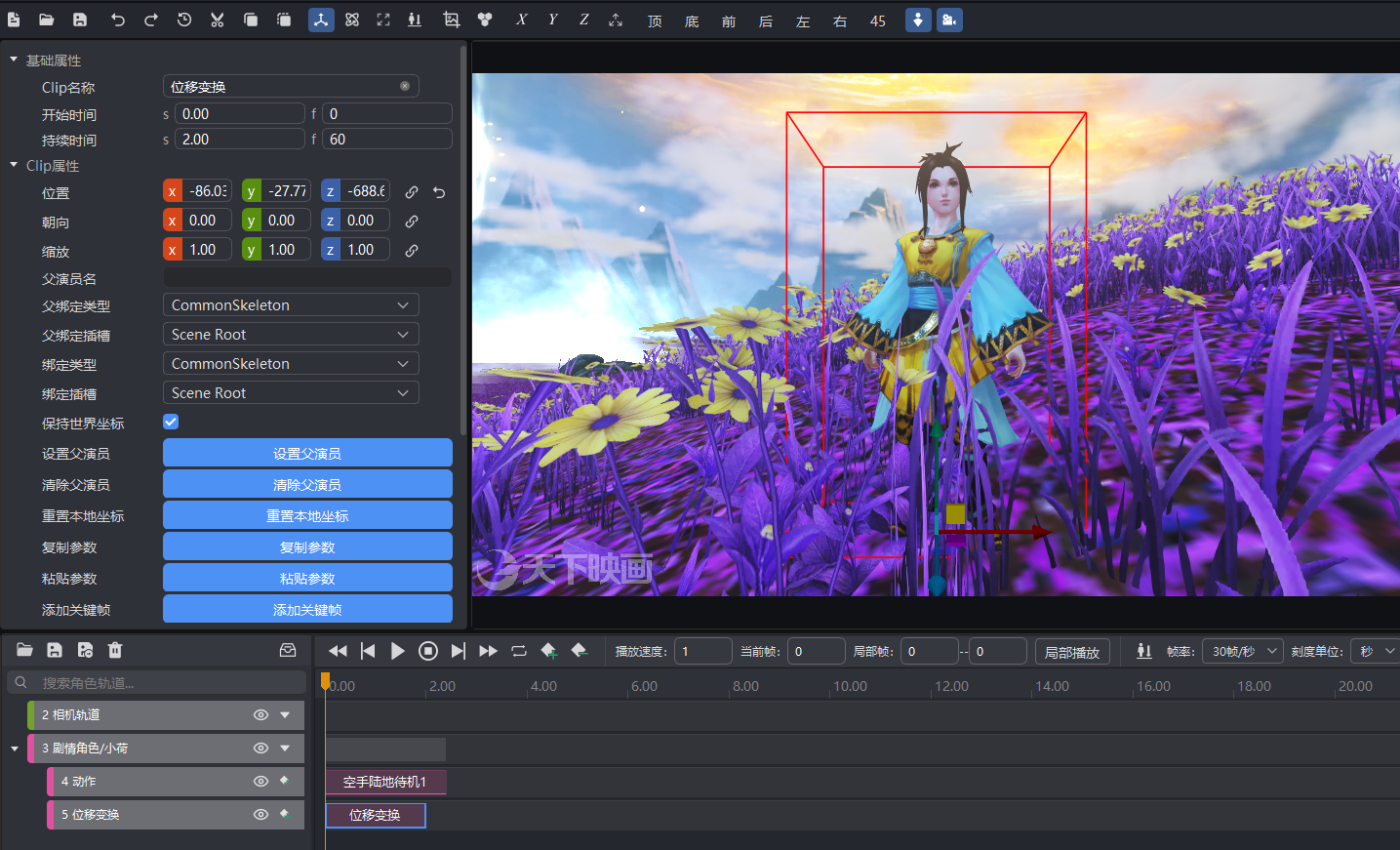Toggle the blue camera button

(x=949, y=20)
